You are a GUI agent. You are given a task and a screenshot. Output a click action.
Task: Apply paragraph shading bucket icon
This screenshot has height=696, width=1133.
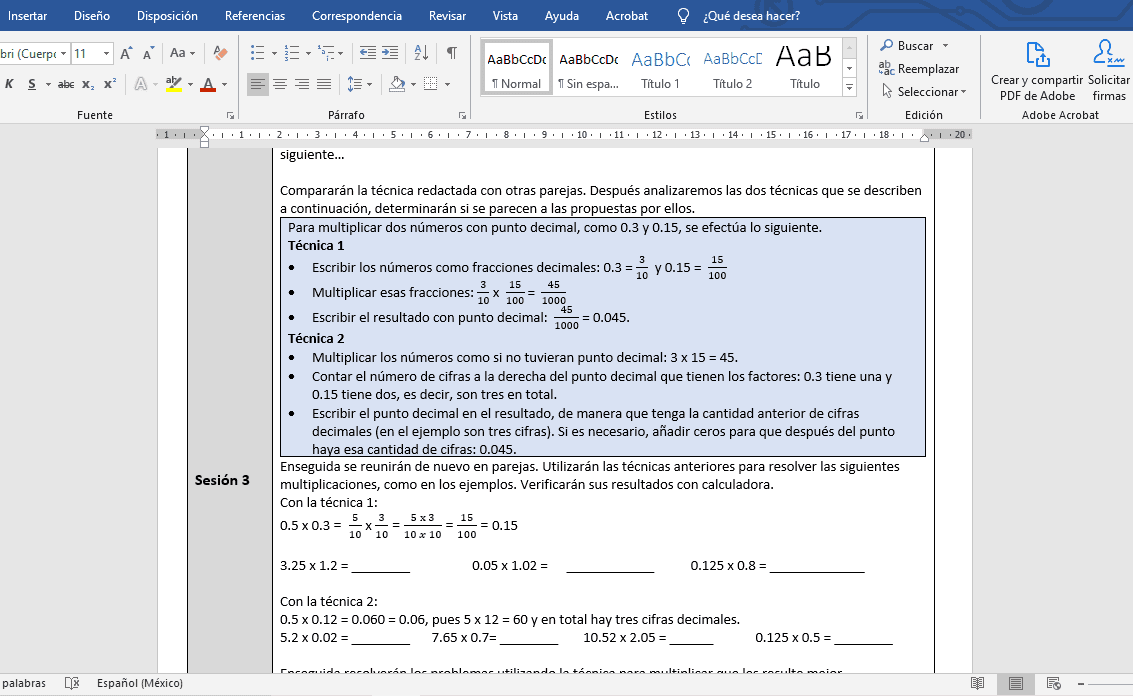[x=397, y=85]
